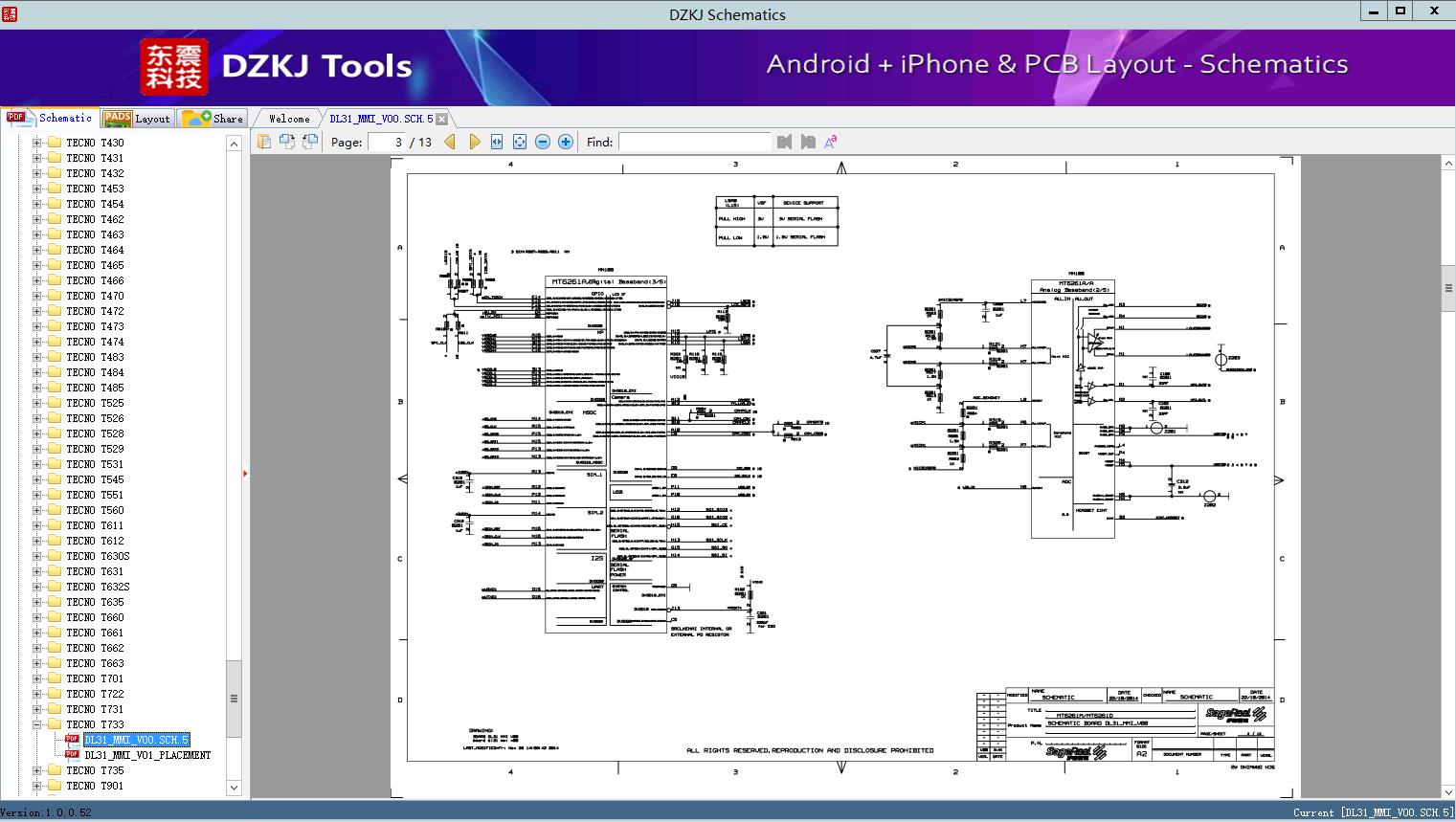Open DL31_MMI_V01_PLACEMENT file
1456x822 pixels.
point(147,755)
